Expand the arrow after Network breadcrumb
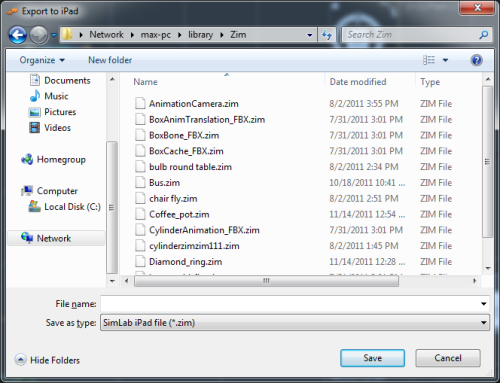Image resolution: width=500 pixels, height=383 pixels. pyautogui.click(x=132, y=35)
